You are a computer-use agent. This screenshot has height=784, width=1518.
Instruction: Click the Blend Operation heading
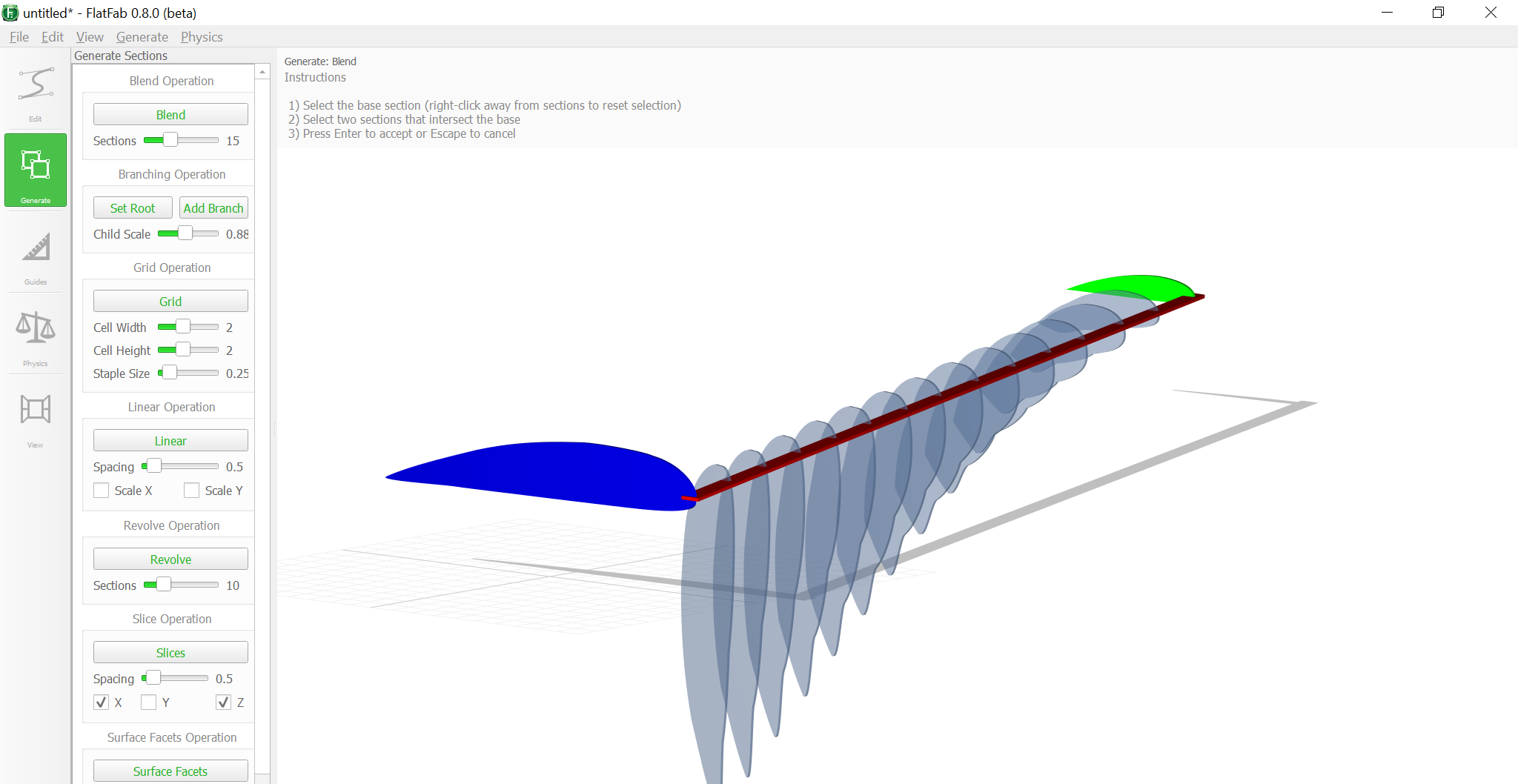tap(171, 81)
